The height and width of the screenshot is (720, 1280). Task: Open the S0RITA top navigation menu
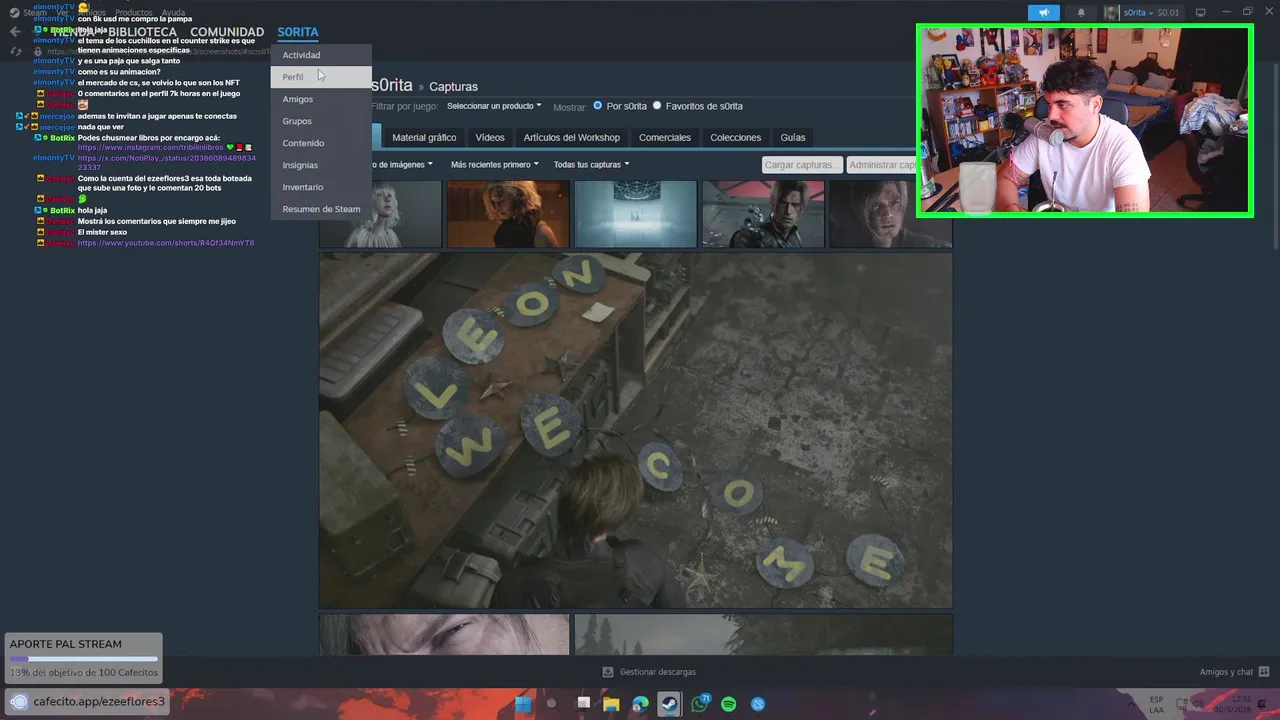(298, 32)
